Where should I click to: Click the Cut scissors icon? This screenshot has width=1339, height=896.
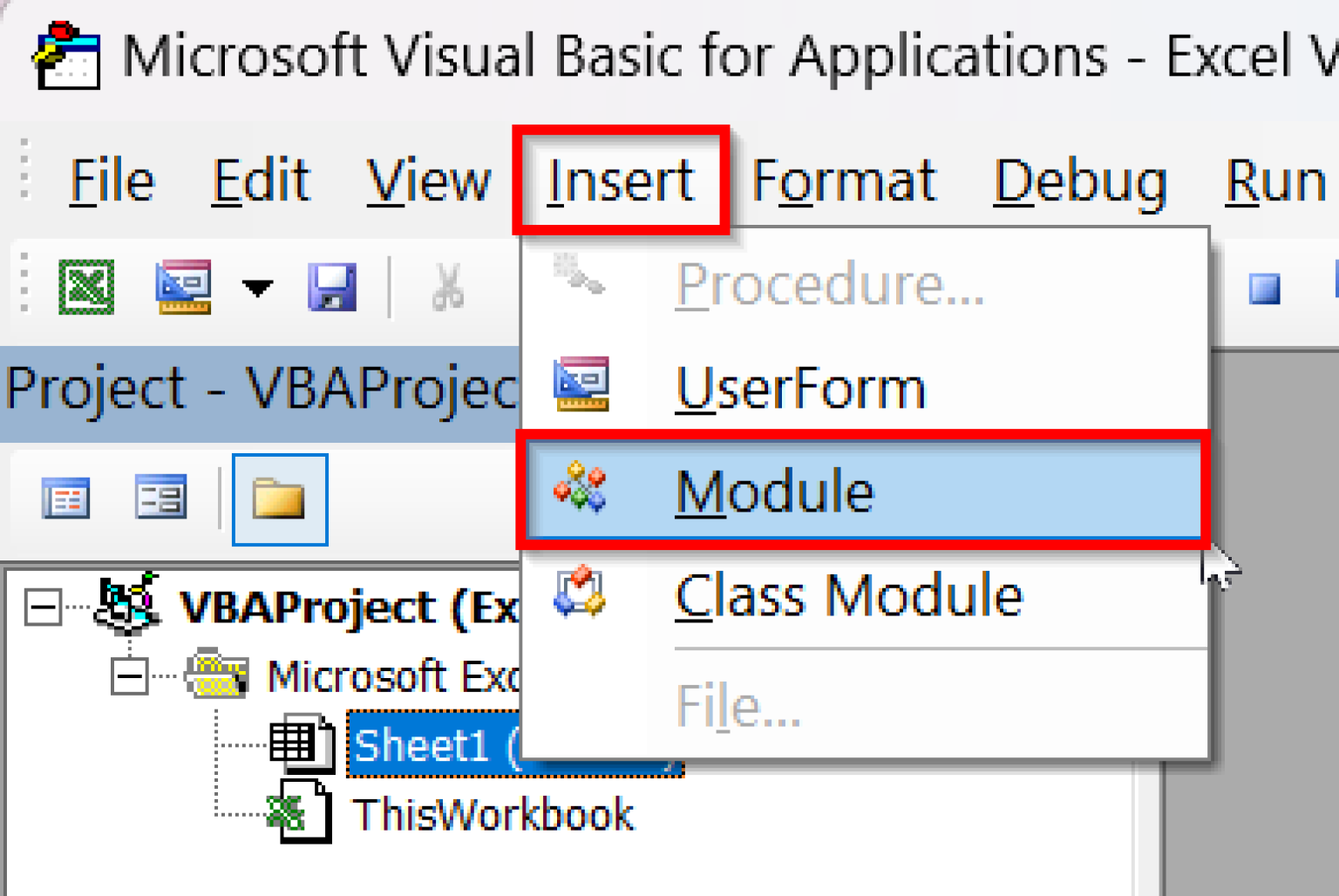pyautogui.click(x=447, y=288)
